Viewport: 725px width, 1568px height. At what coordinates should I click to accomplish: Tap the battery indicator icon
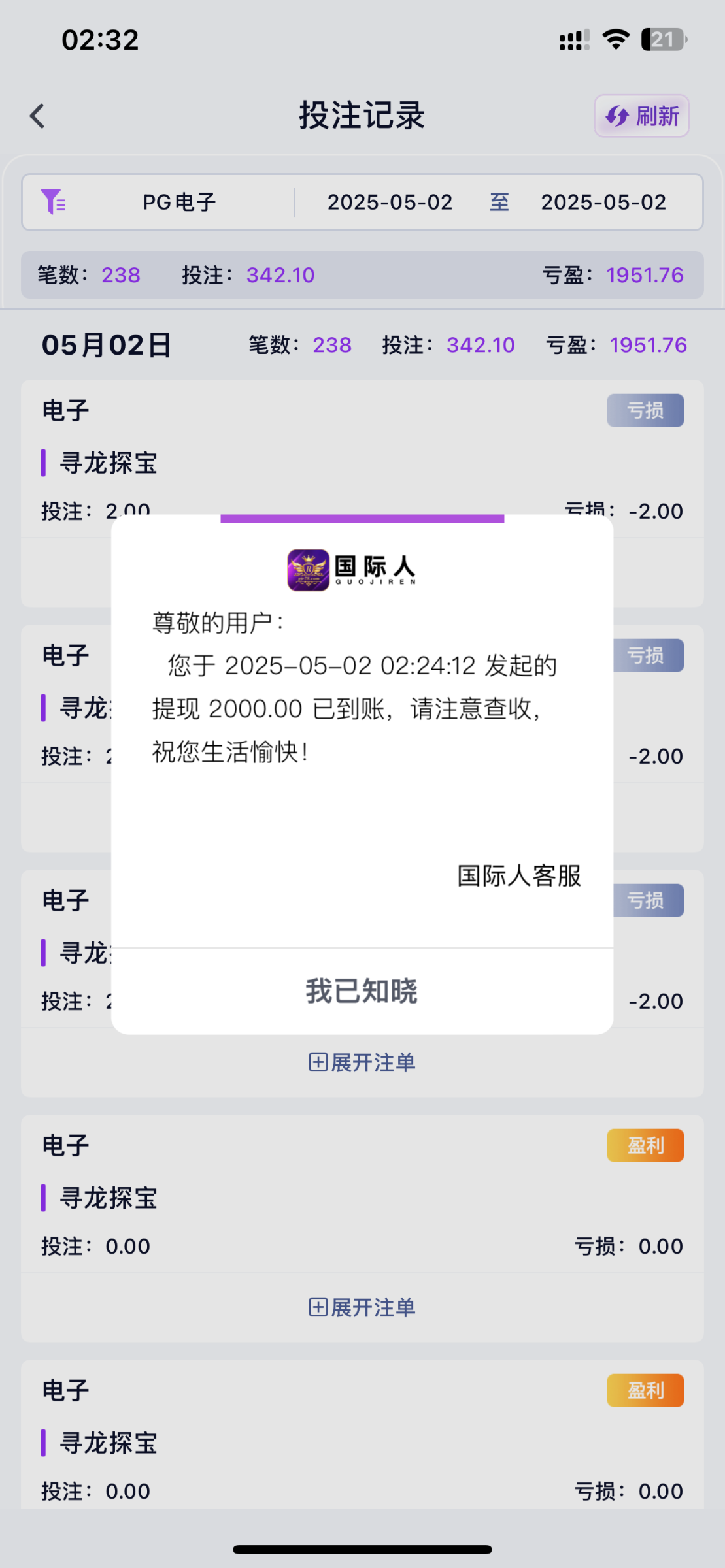pyautogui.click(x=663, y=40)
